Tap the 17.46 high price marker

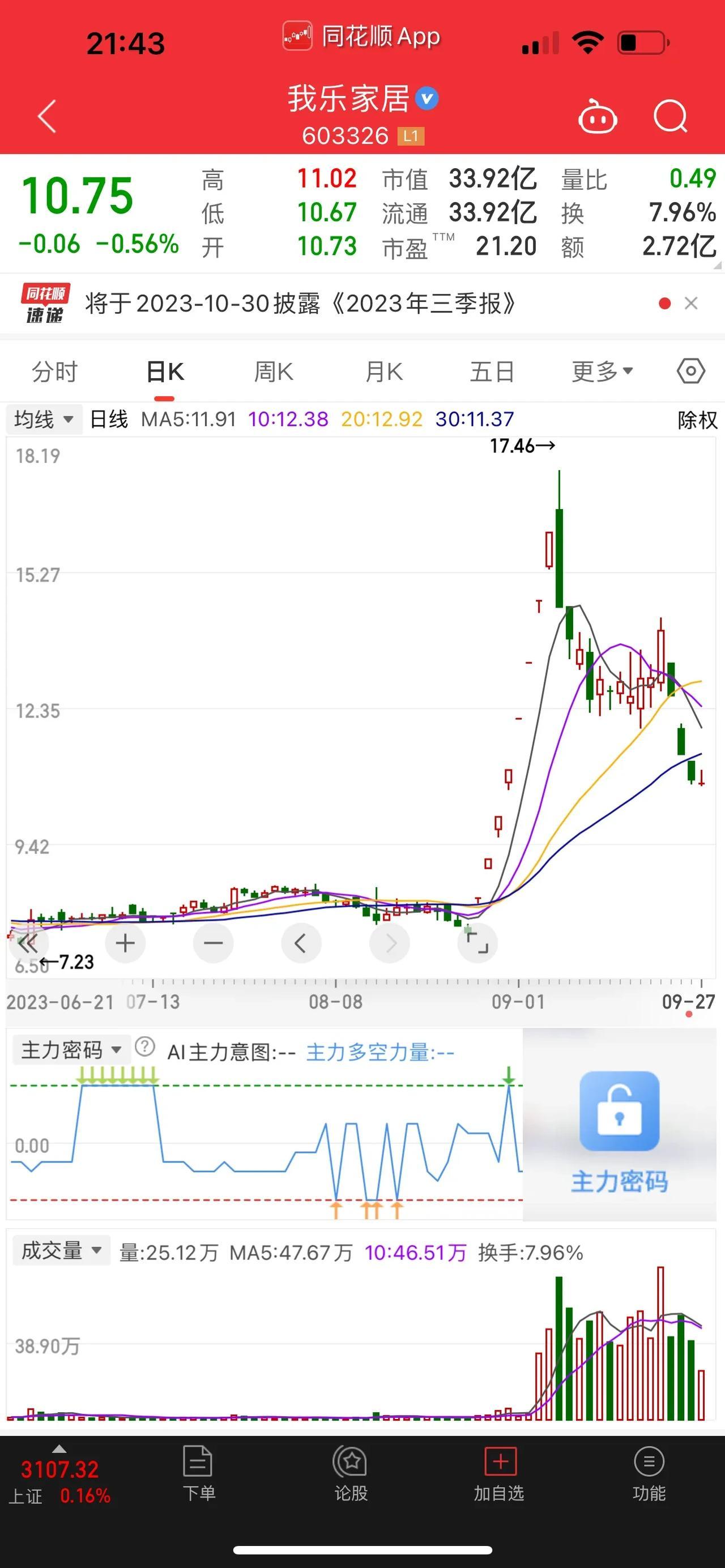pyautogui.click(x=522, y=446)
